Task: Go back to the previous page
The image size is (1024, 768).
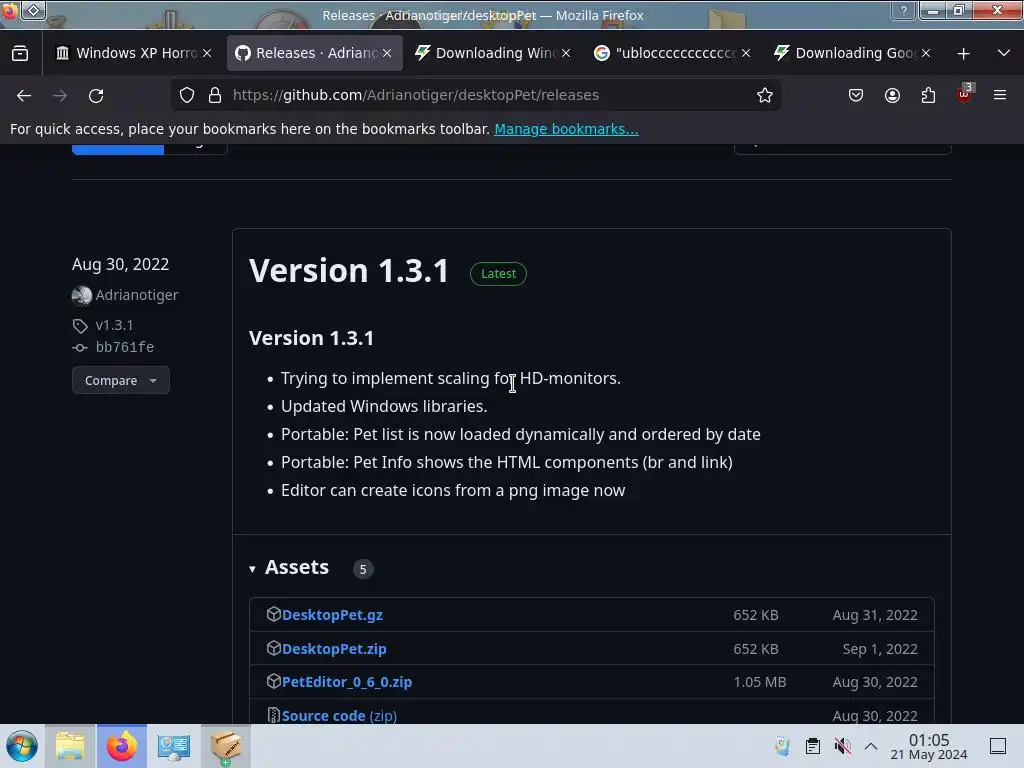Action: (x=24, y=95)
